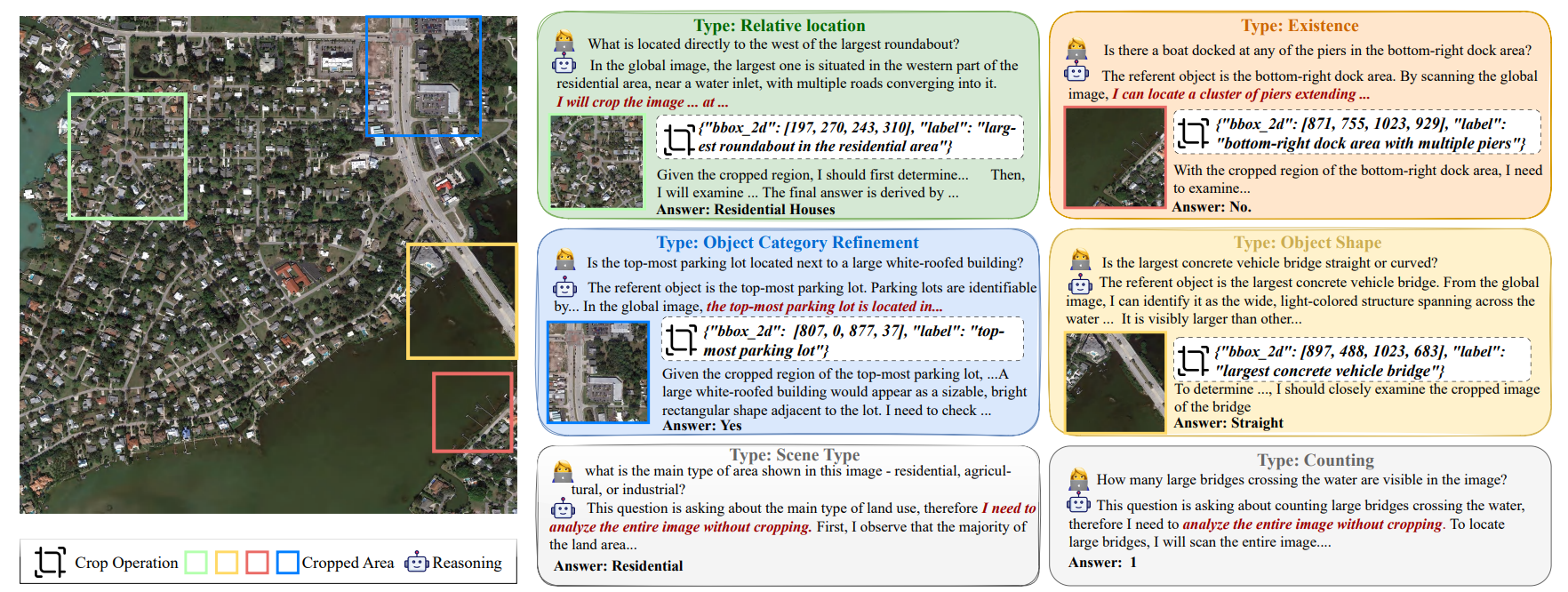This screenshot has height=592, width=1568.
Task: Click the Crop Operation icon in the legend
Action: [50, 562]
